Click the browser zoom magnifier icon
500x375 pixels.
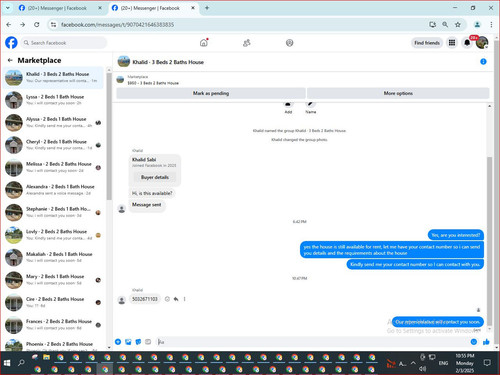point(445,25)
